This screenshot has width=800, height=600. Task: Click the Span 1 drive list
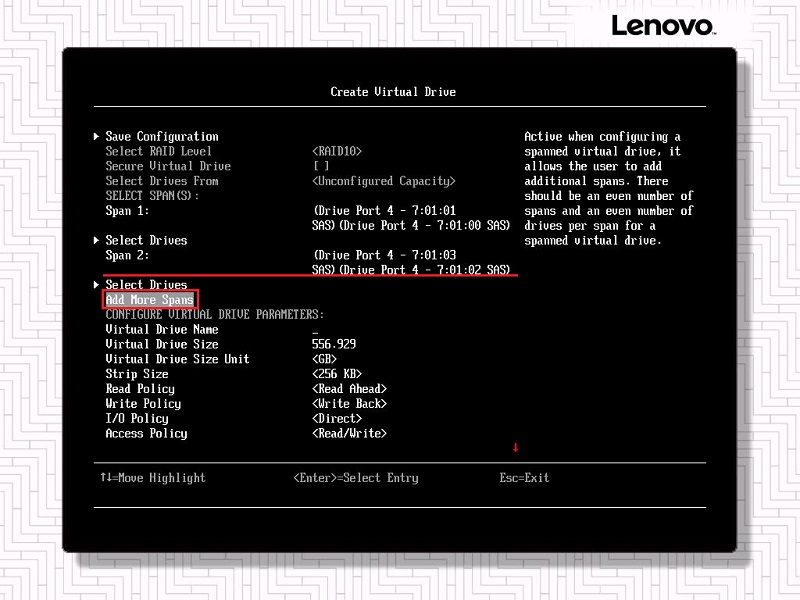pyautogui.click(x=411, y=218)
